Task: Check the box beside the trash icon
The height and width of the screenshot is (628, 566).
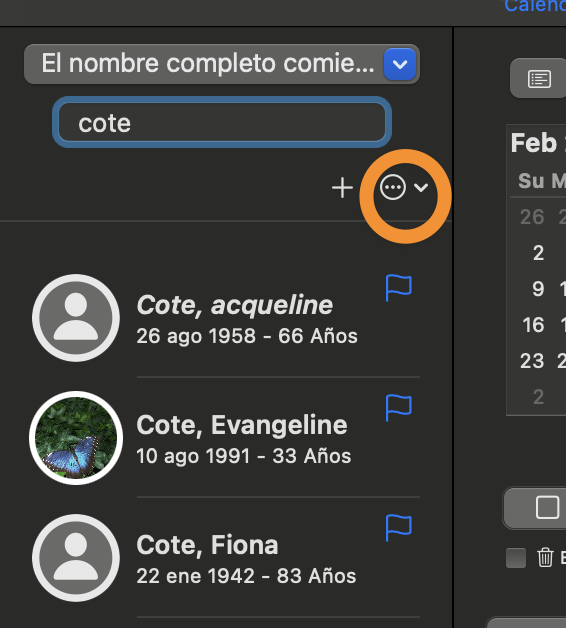Action: point(516,558)
